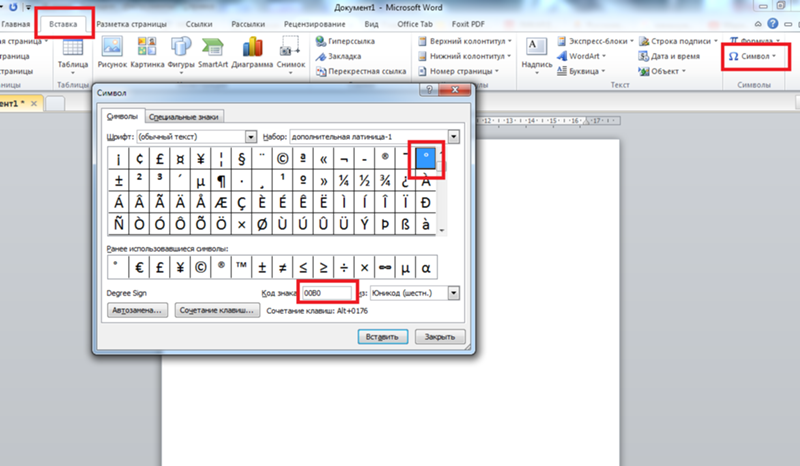The image size is (800, 466).
Task: Open the Символ dropdown in the ribbon
Action: click(752, 56)
